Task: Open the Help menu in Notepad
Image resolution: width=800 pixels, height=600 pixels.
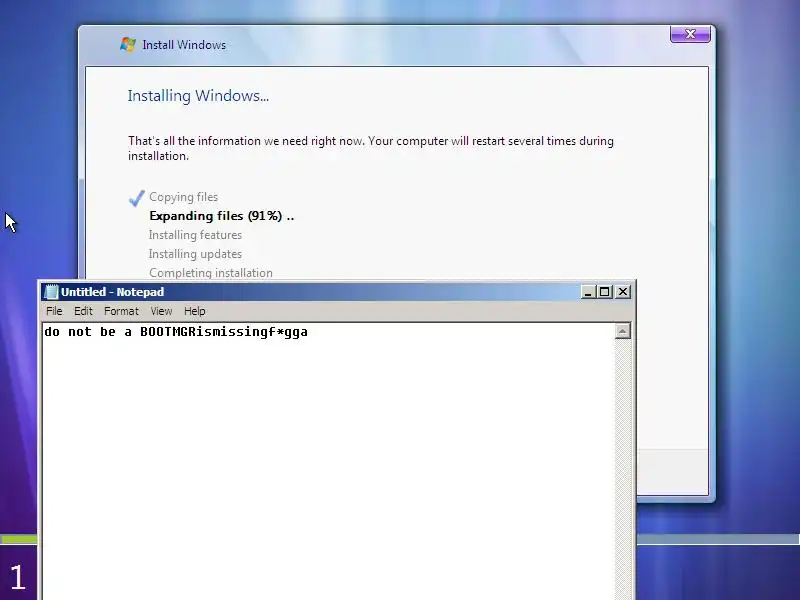Action: click(195, 311)
